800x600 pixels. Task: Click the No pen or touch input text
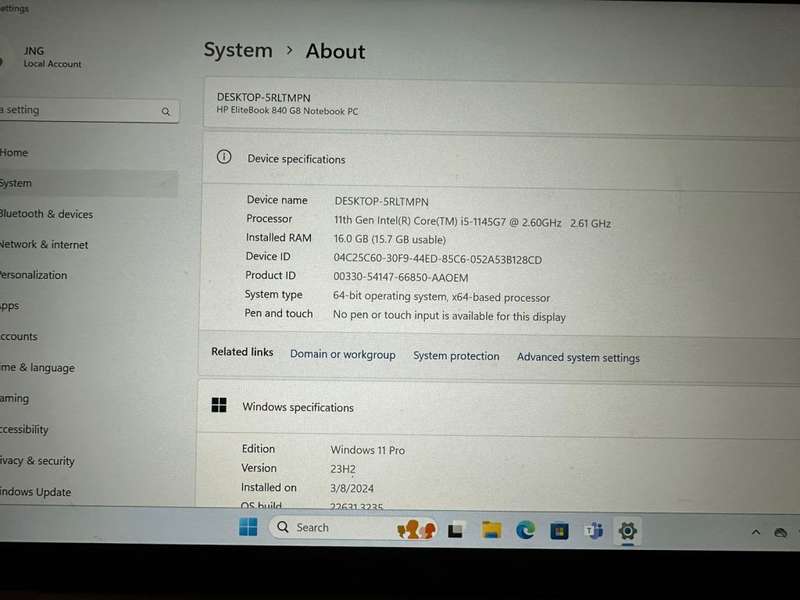449,315
